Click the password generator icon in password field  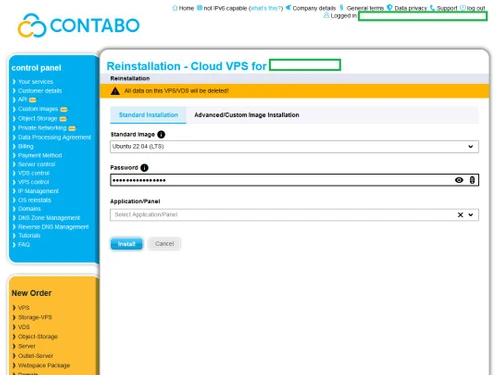coord(472,180)
